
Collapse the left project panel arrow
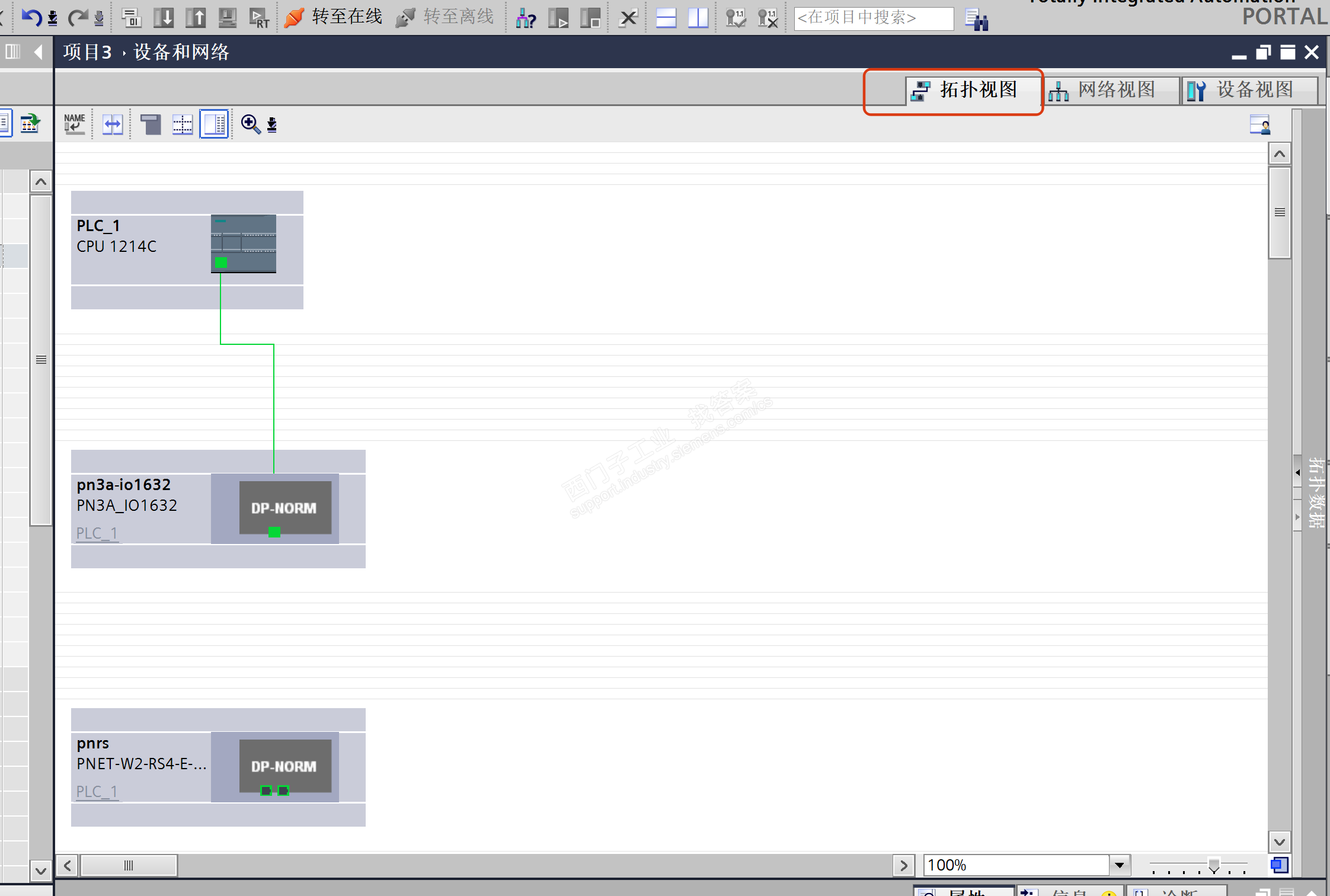point(39,52)
